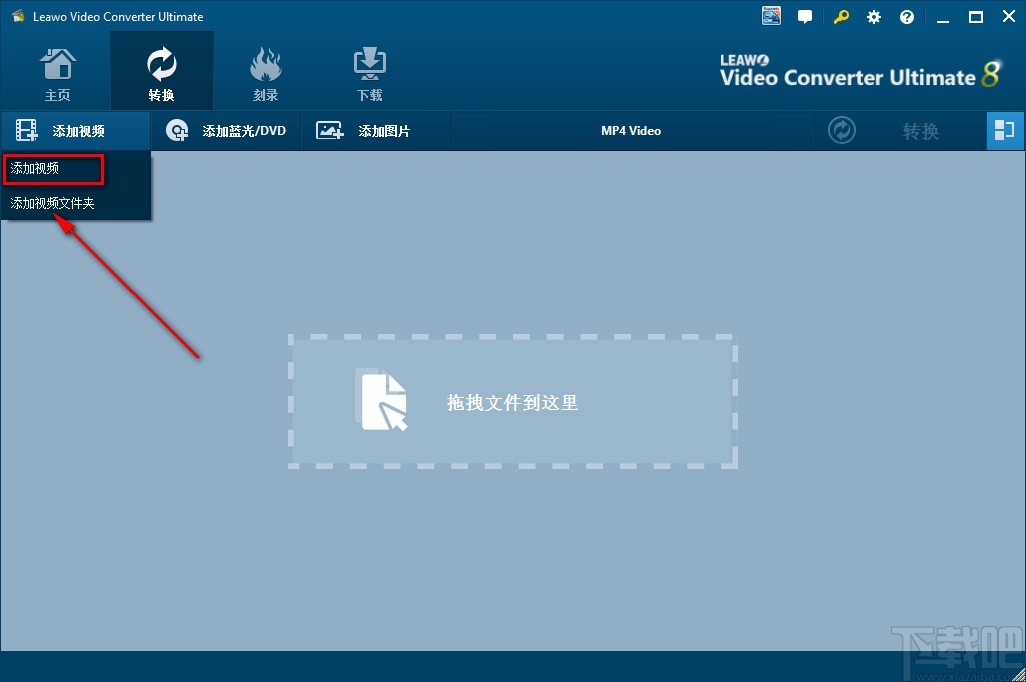This screenshot has width=1026, height=682.
Task: Click the Leawo Video Converter Ultimate 8 logo
Action: click(x=860, y=71)
